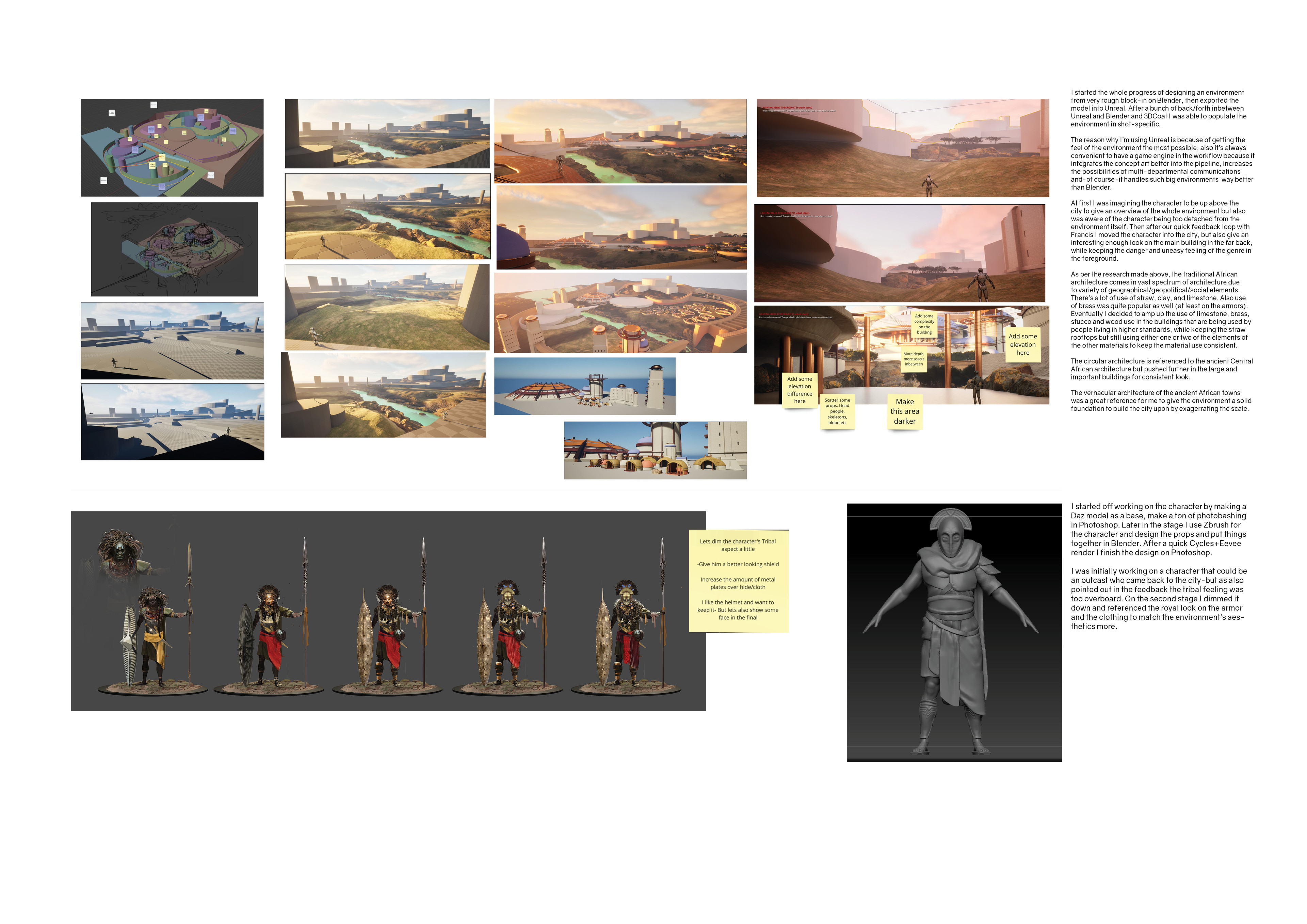Click paragraph starting 'The reason why I'm using Unreal'

[1162, 163]
